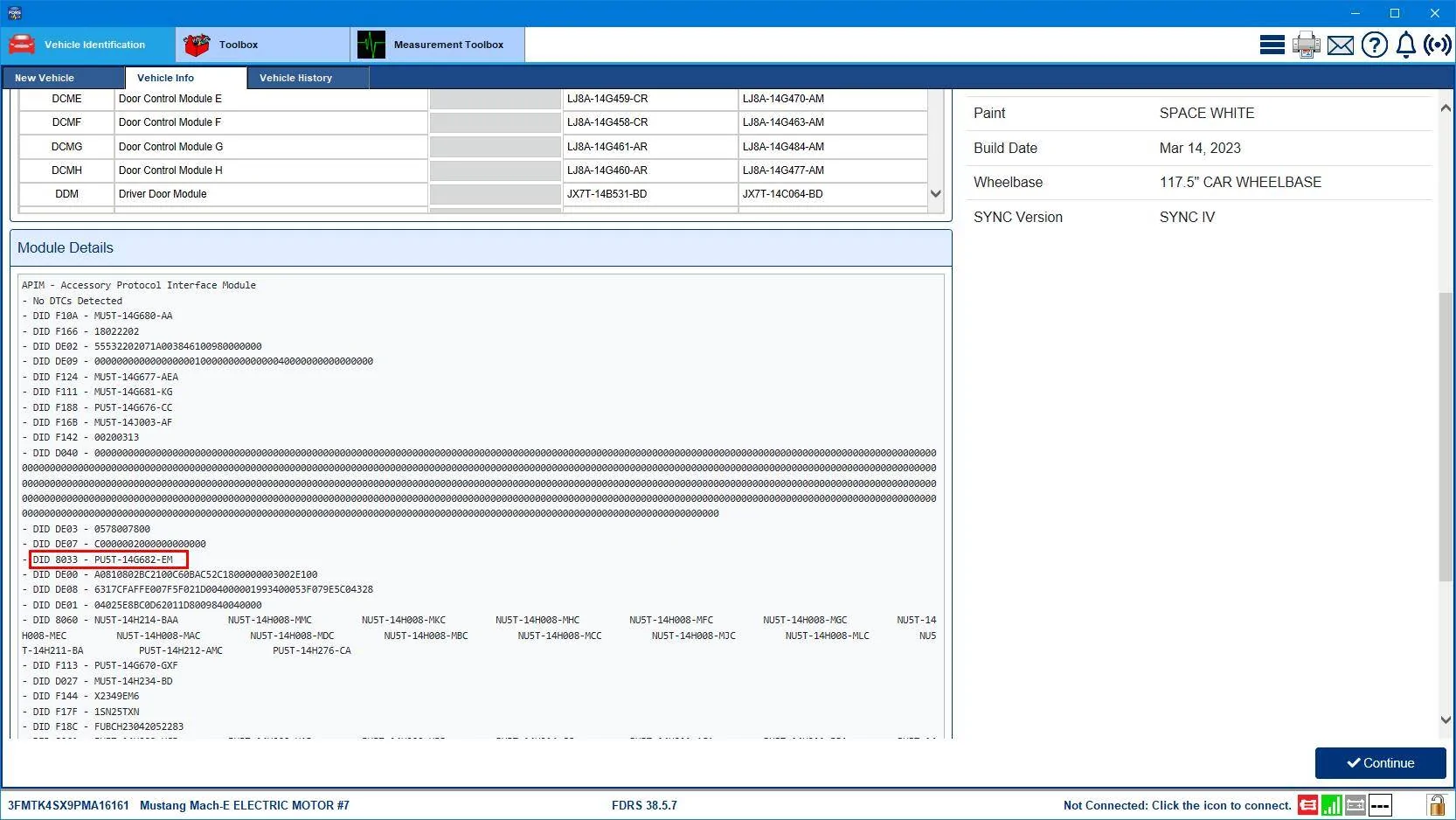Click the black dashes voltage indicator
The height and width of the screenshot is (820, 1456).
pyautogui.click(x=1380, y=805)
